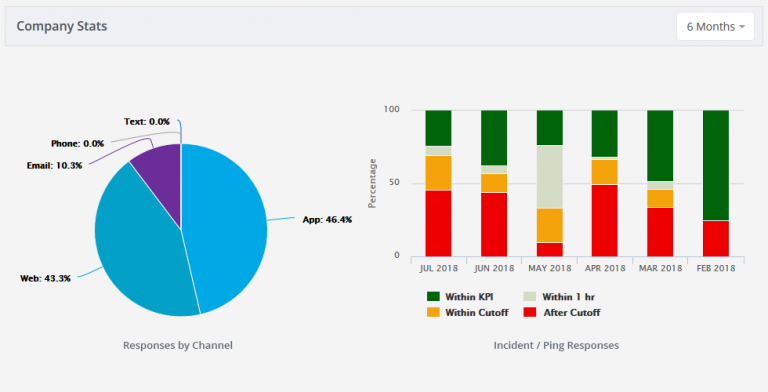Image resolution: width=768 pixels, height=392 pixels.
Task: Click the MAY 2018 Within 1 hr segment
Action: [550, 177]
